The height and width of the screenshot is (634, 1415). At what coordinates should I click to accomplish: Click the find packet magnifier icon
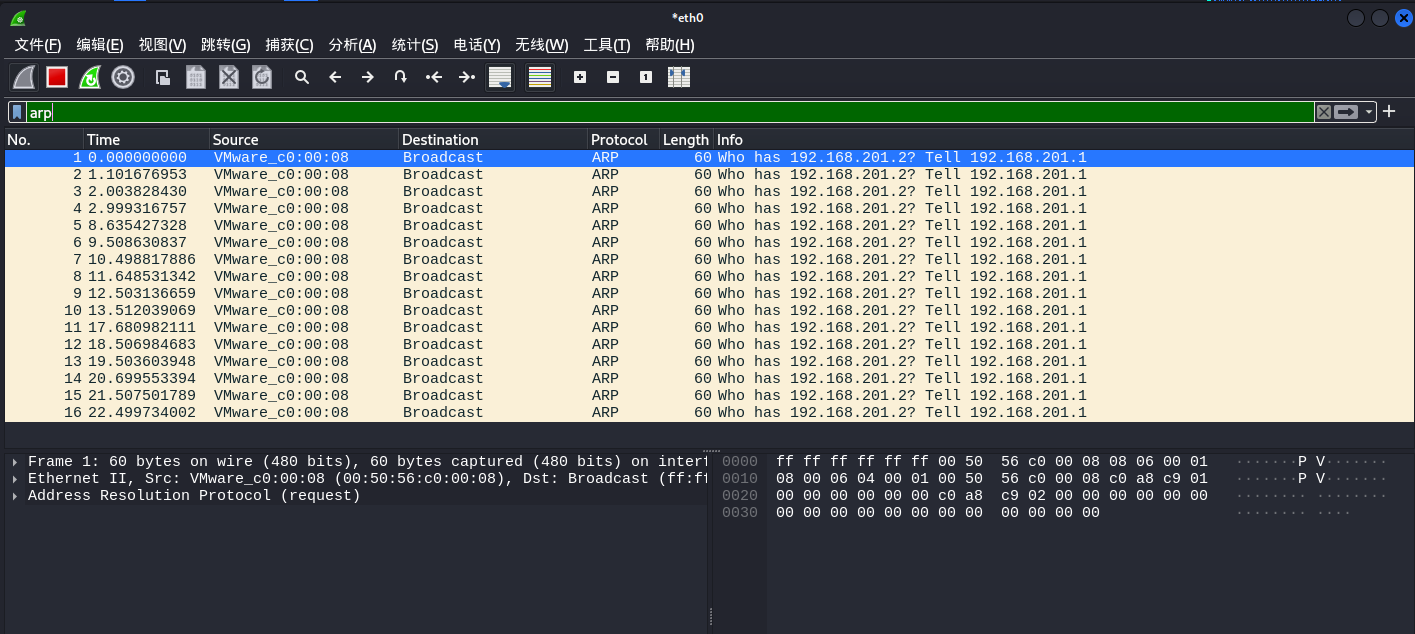click(301, 77)
